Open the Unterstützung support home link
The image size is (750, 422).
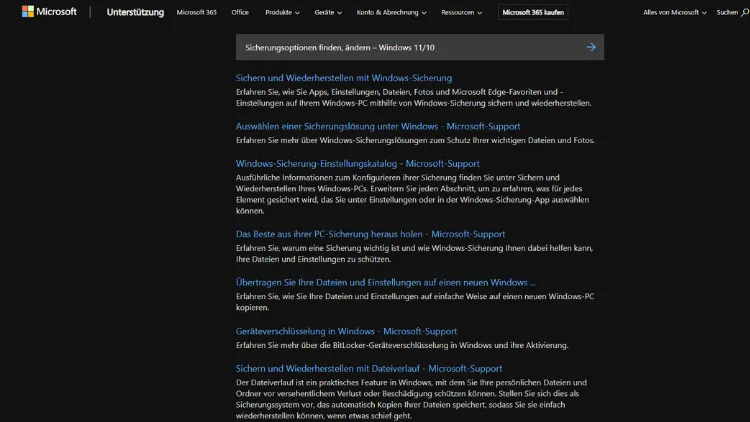pyautogui.click(x=135, y=12)
